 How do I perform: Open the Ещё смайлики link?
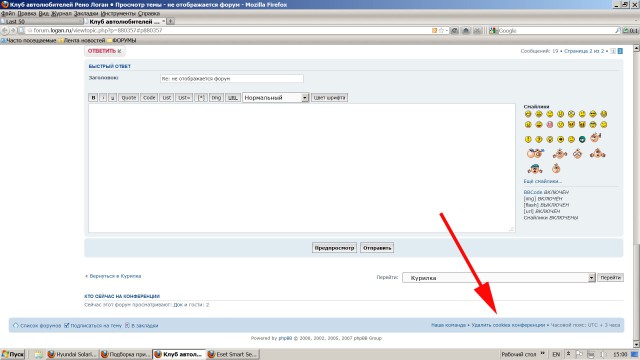pyautogui.click(x=542, y=181)
